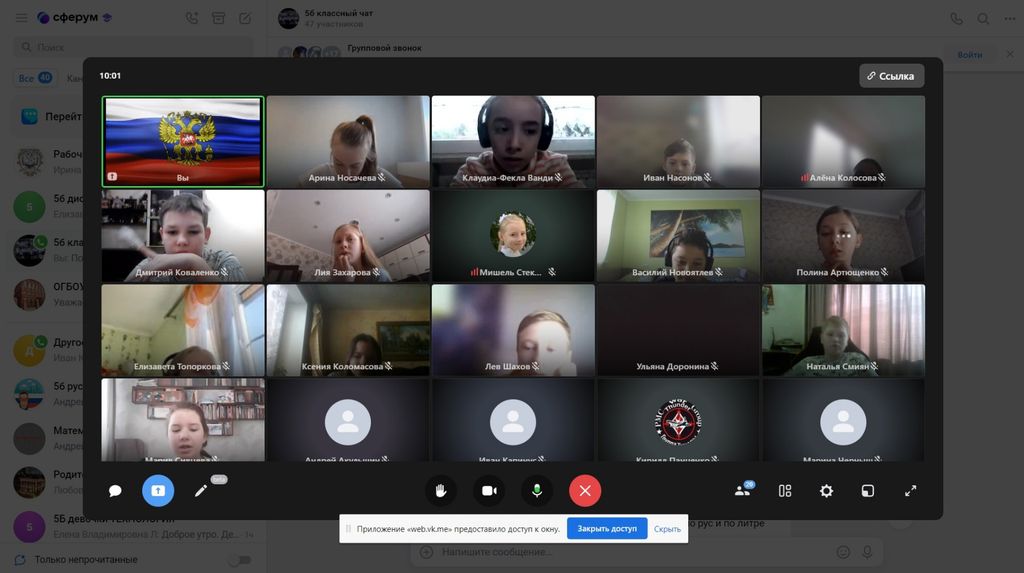Select Ульяна Доронина dark tile
This screenshot has width=1024, height=573.
pos(679,330)
